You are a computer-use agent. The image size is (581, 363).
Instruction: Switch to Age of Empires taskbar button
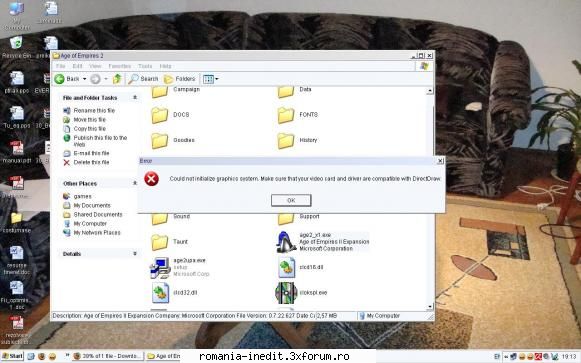[163, 356]
